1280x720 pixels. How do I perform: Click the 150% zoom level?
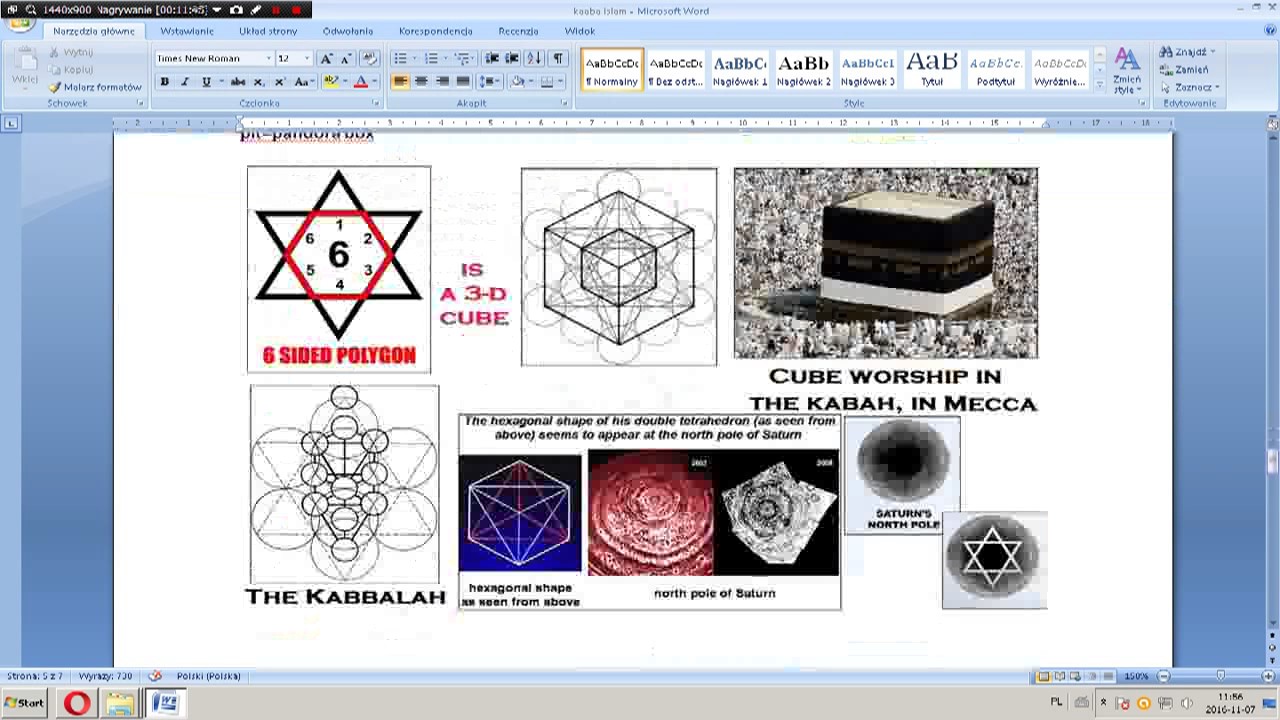click(1136, 676)
